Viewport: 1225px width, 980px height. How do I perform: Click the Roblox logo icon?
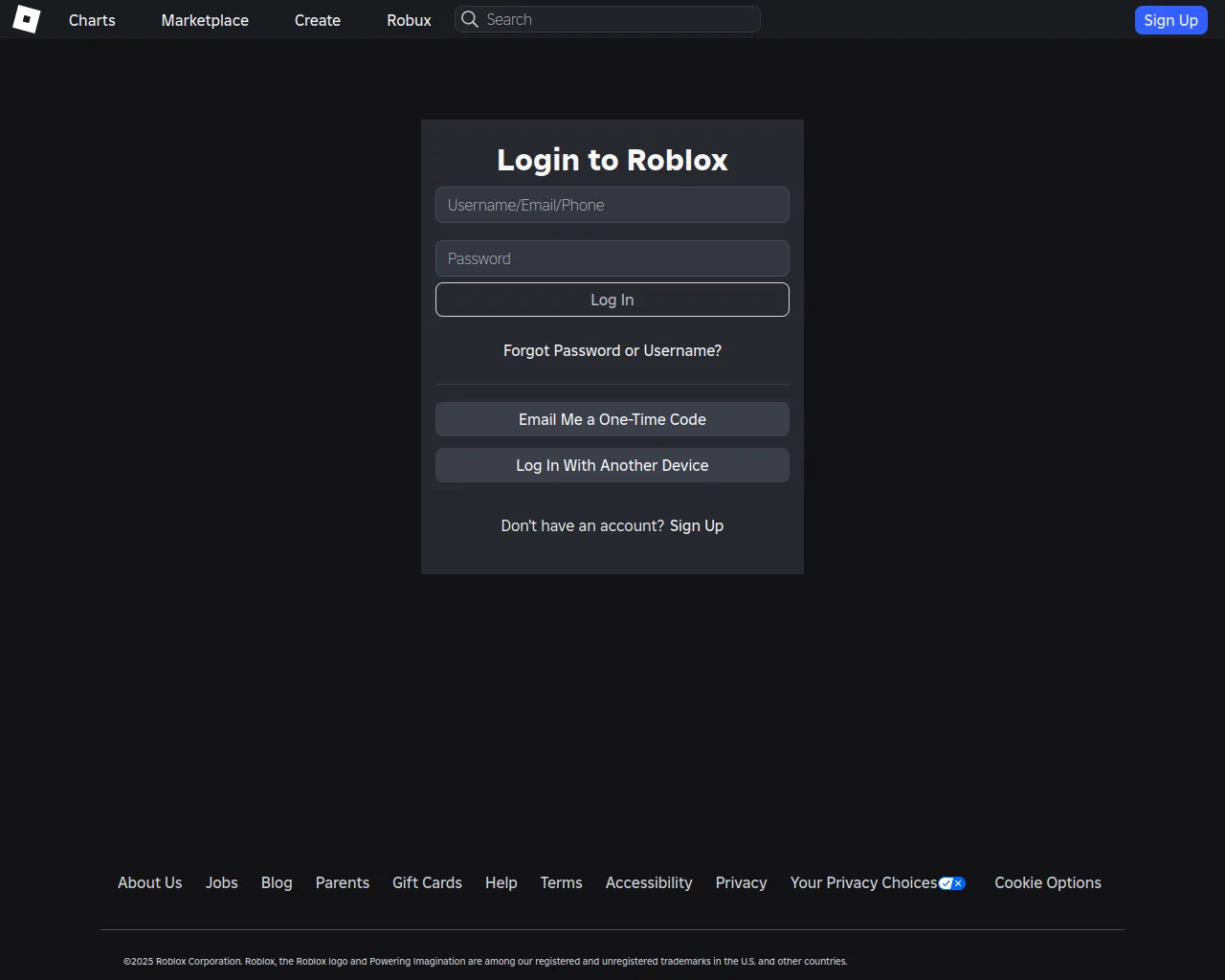[27, 19]
